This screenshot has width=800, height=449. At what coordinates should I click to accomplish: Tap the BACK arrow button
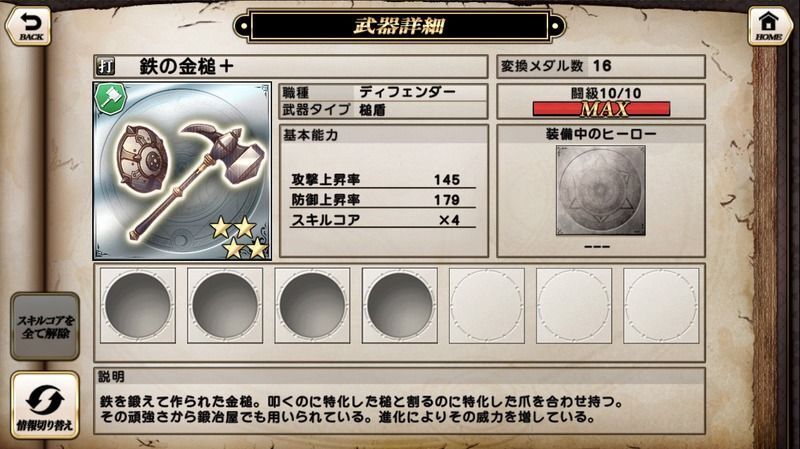pos(29,26)
